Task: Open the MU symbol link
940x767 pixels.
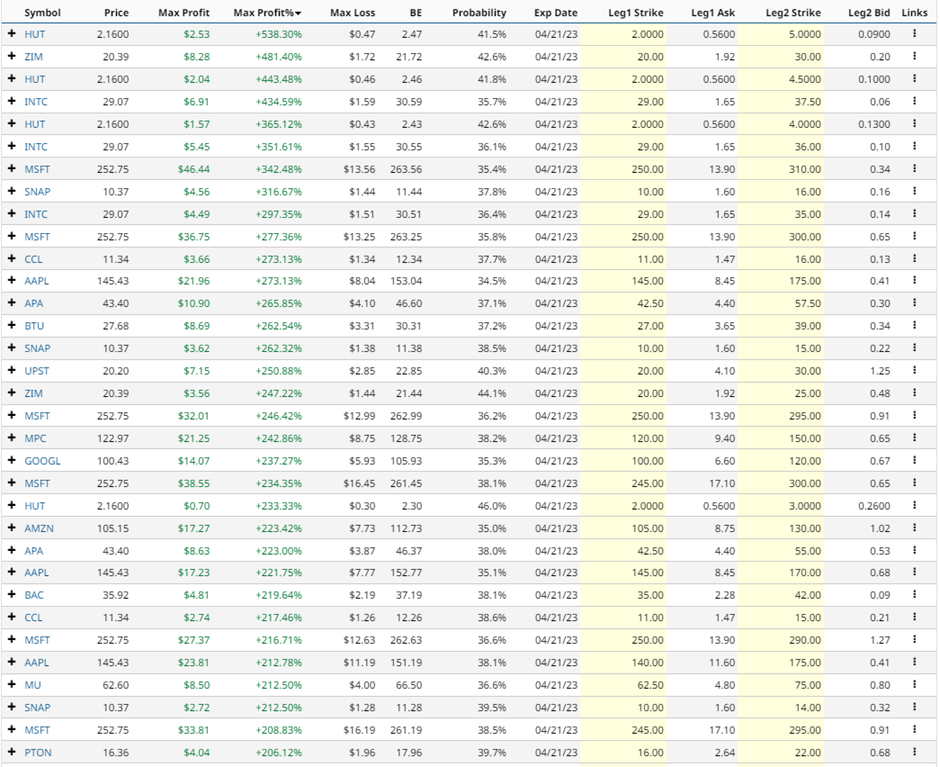Action: coord(33,685)
